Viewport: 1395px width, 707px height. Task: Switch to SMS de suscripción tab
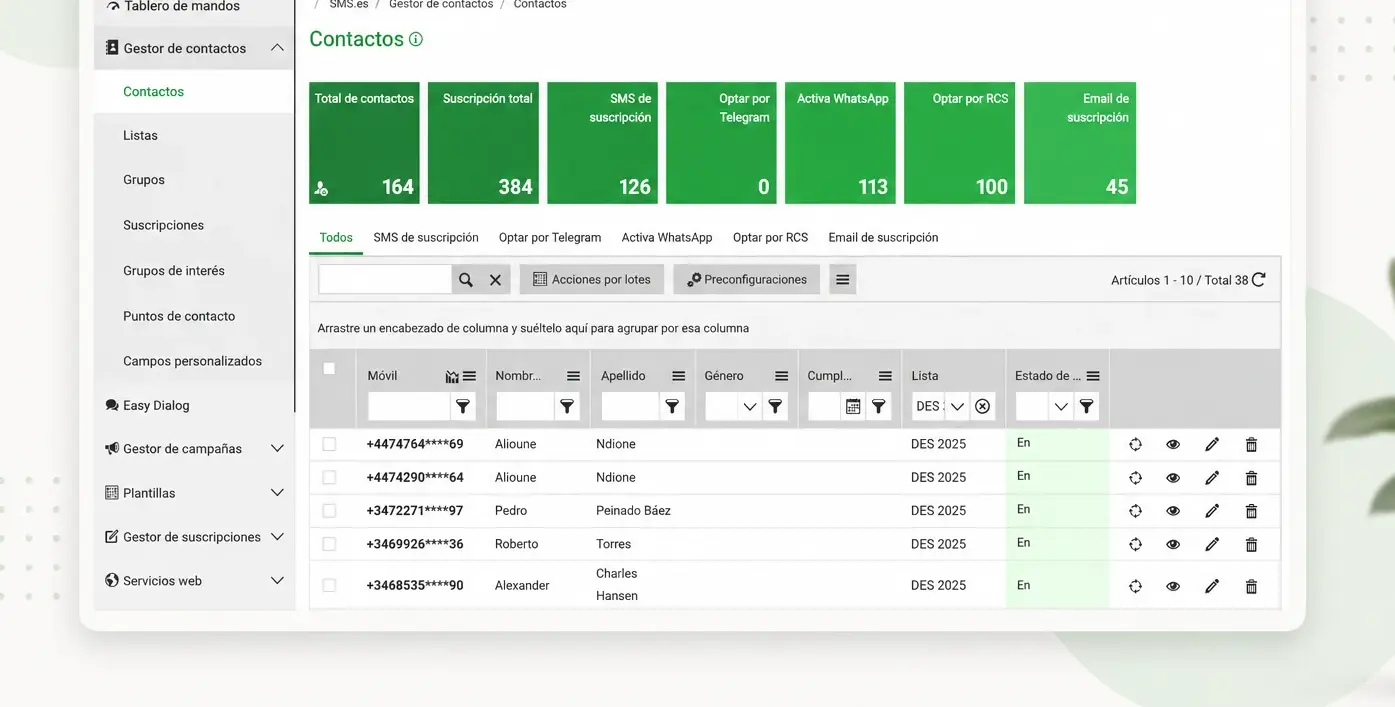click(x=426, y=238)
